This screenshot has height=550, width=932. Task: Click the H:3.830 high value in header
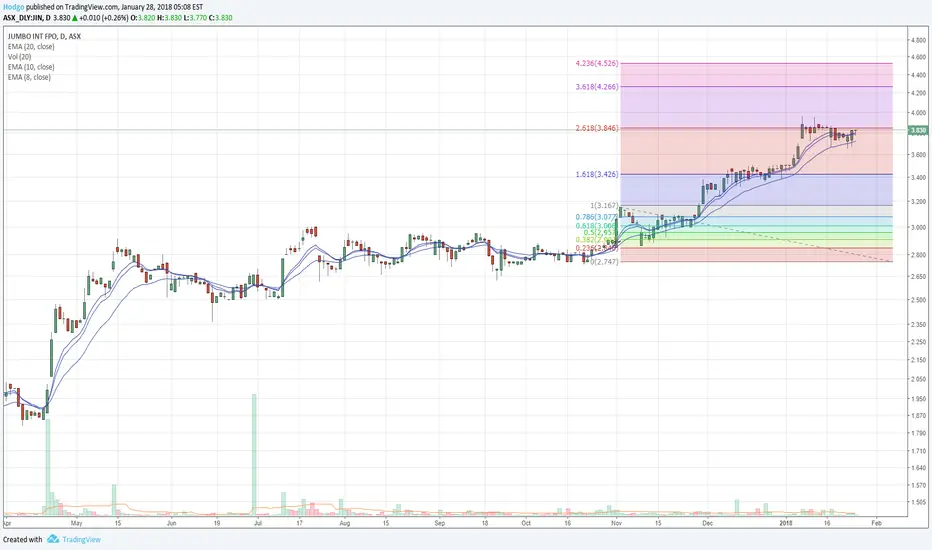(x=169, y=18)
